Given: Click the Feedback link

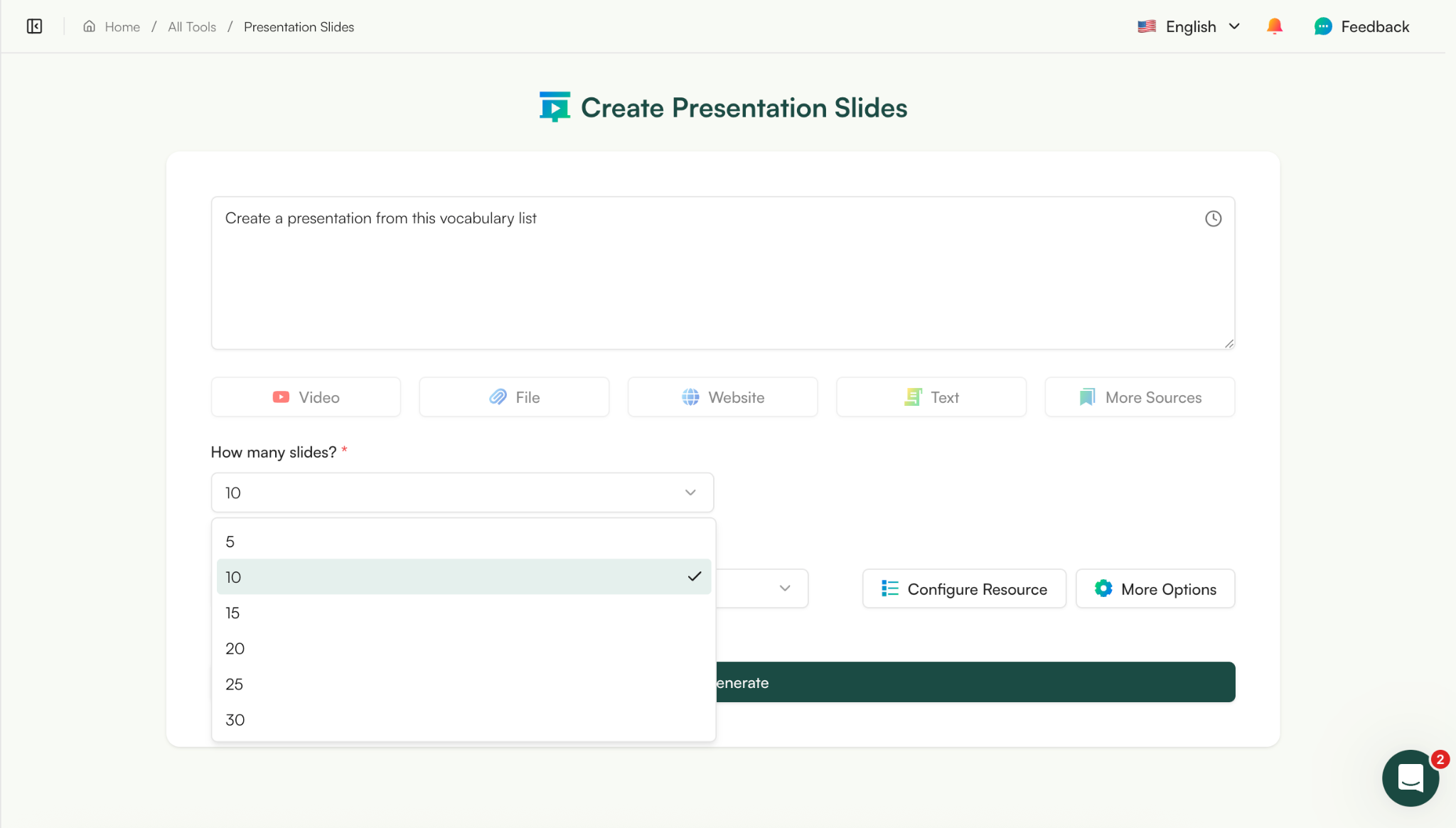Looking at the screenshot, I should coord(1374,26).
